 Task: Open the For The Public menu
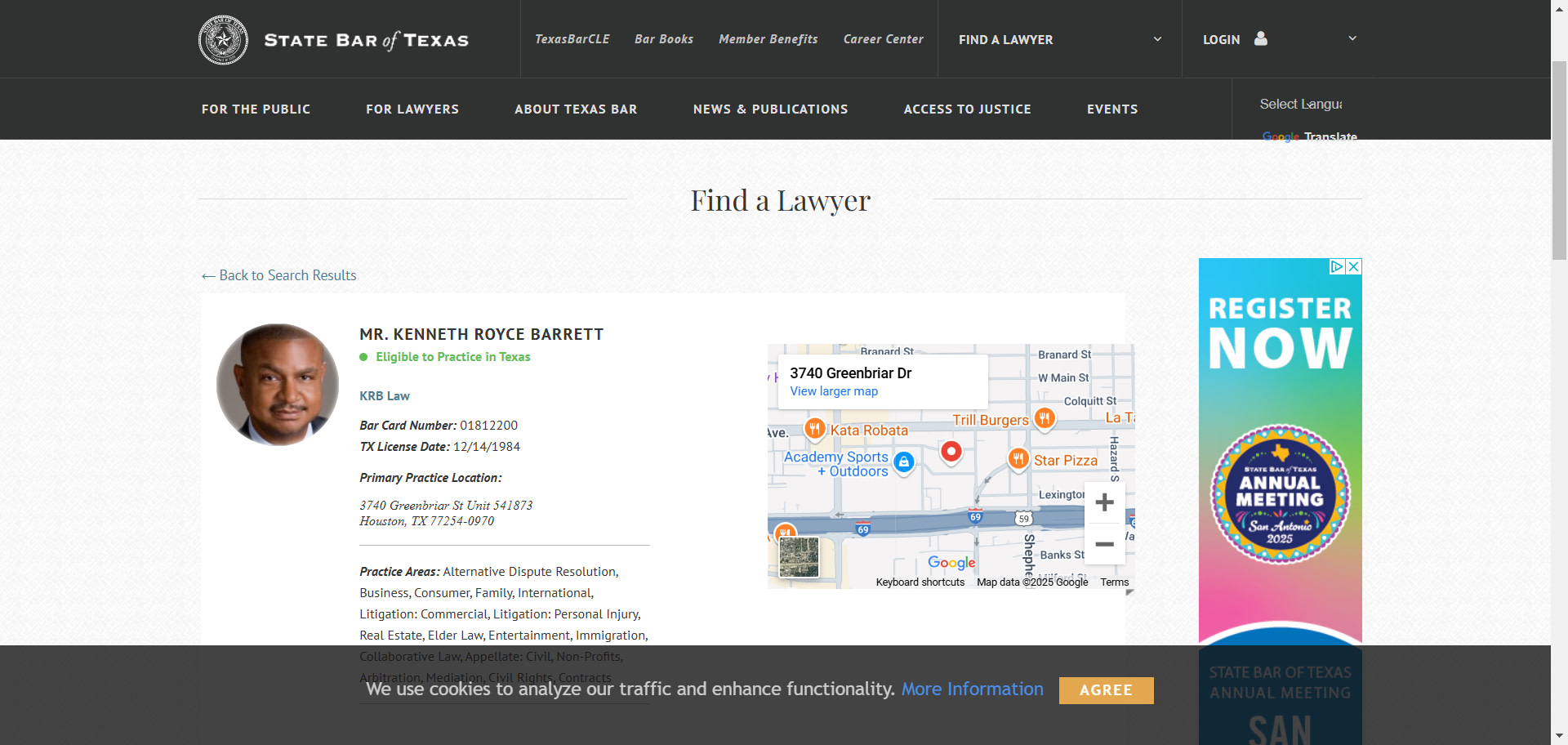pos(256,109)
